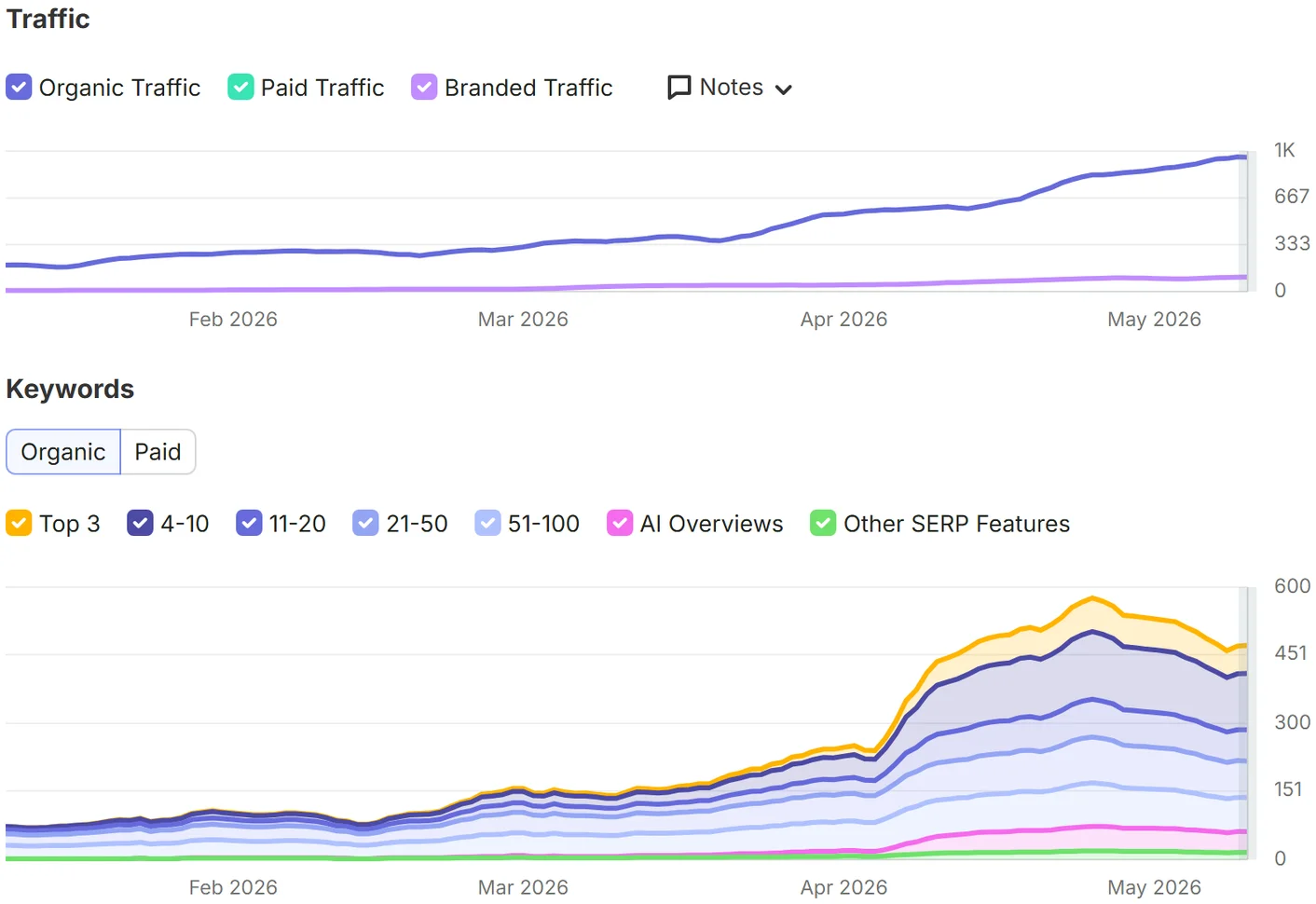Uncheck the 11-20 positions checkbox
This screenshot has height=904, width=1316.
click(249, 523)
